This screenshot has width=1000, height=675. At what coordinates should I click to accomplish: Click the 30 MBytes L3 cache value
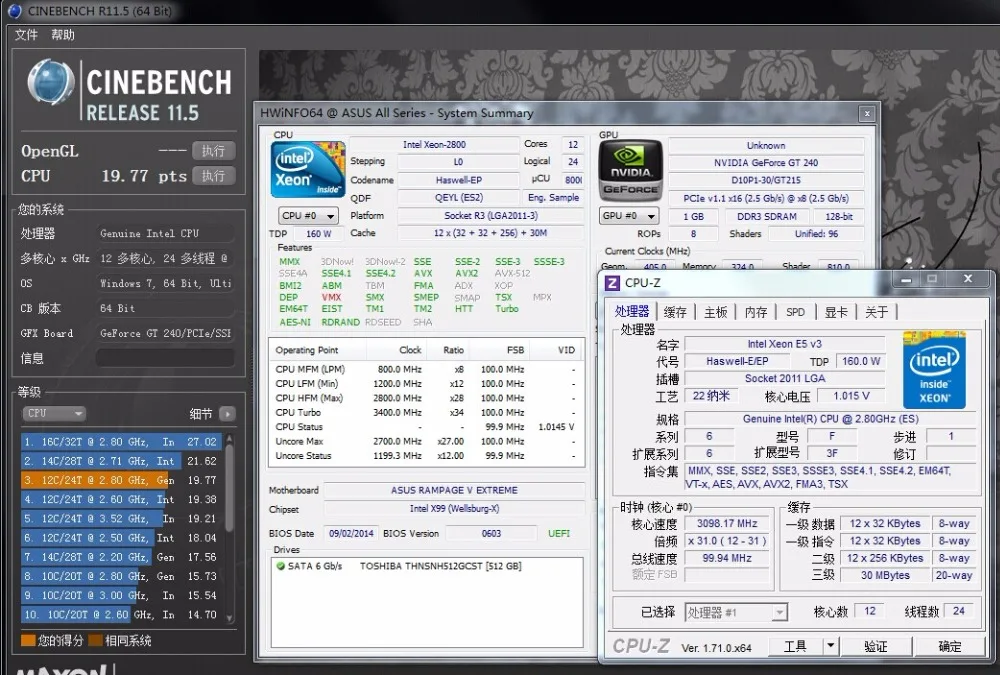pos(885,575)
